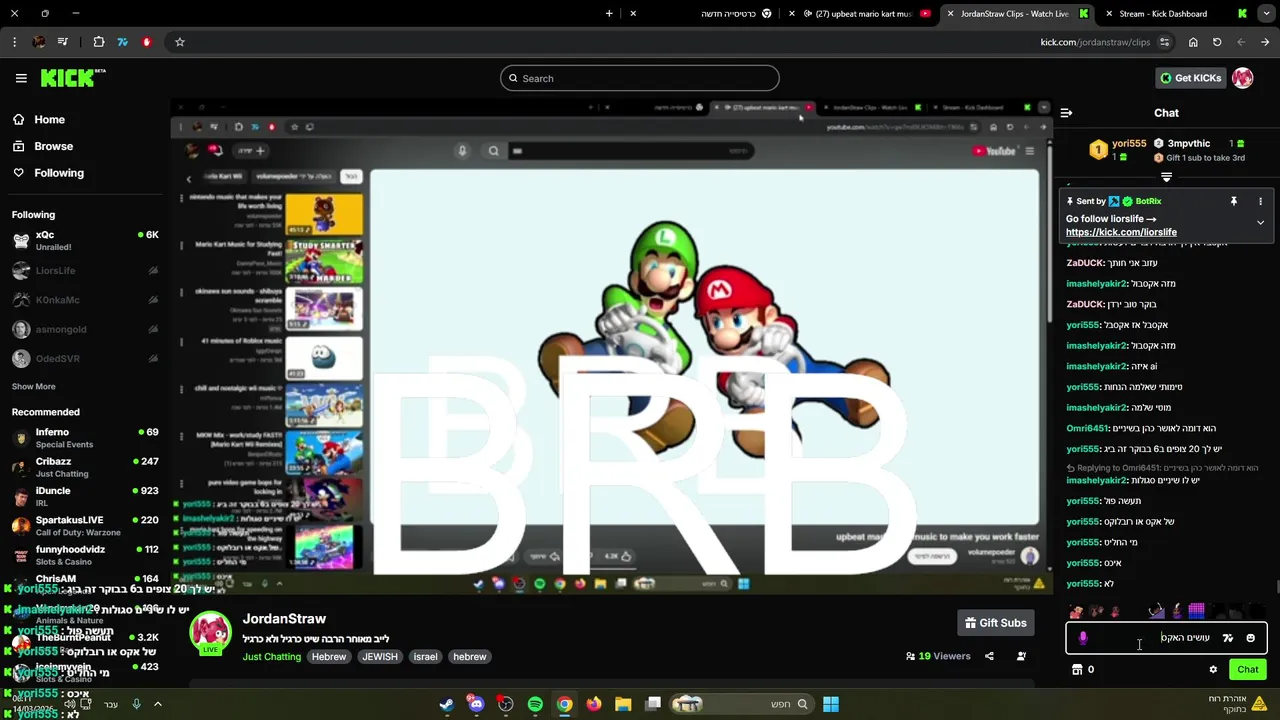
Task: Open Spotify from the taskbar
Action: coord(535,704)
